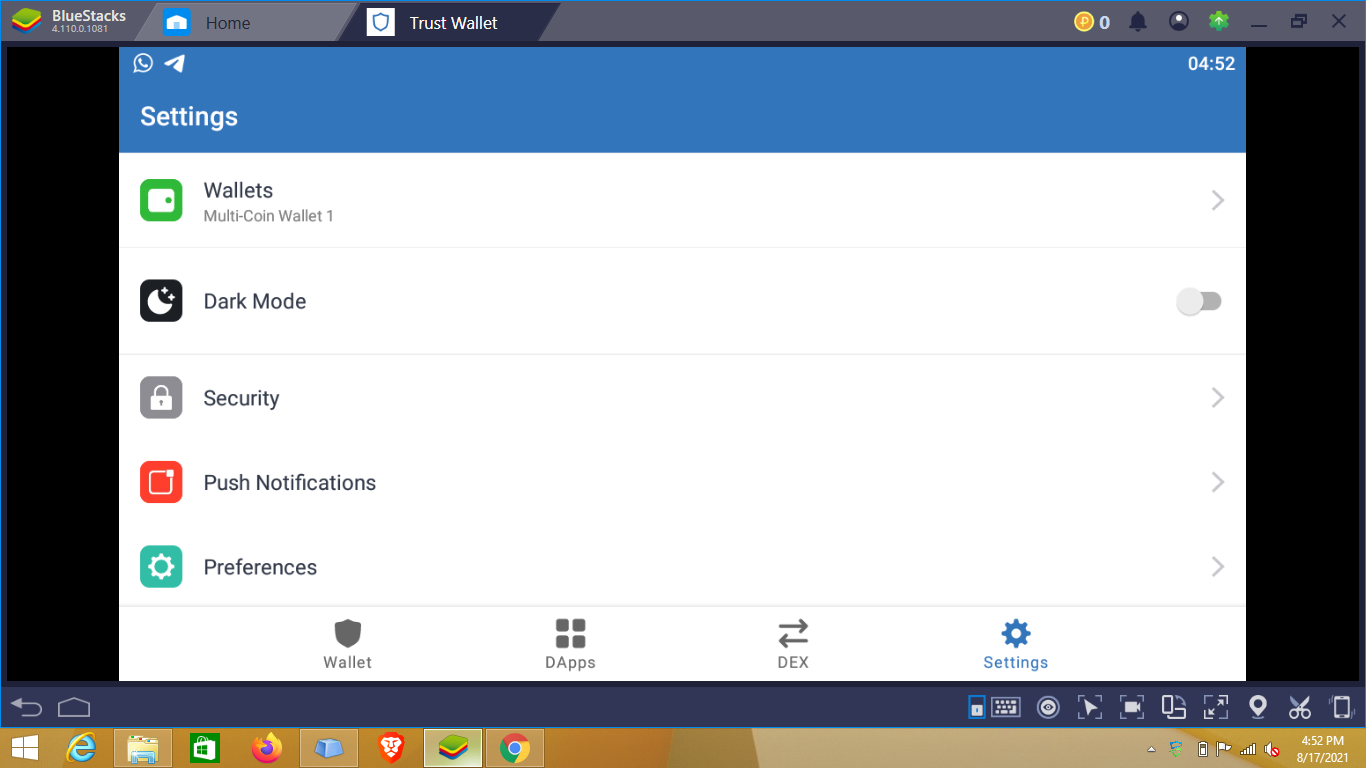Open the taskbar clock showing 4:52 PM
Image resolution: width=1366 pixels, height=768 pixels.
click(1323, 749)
